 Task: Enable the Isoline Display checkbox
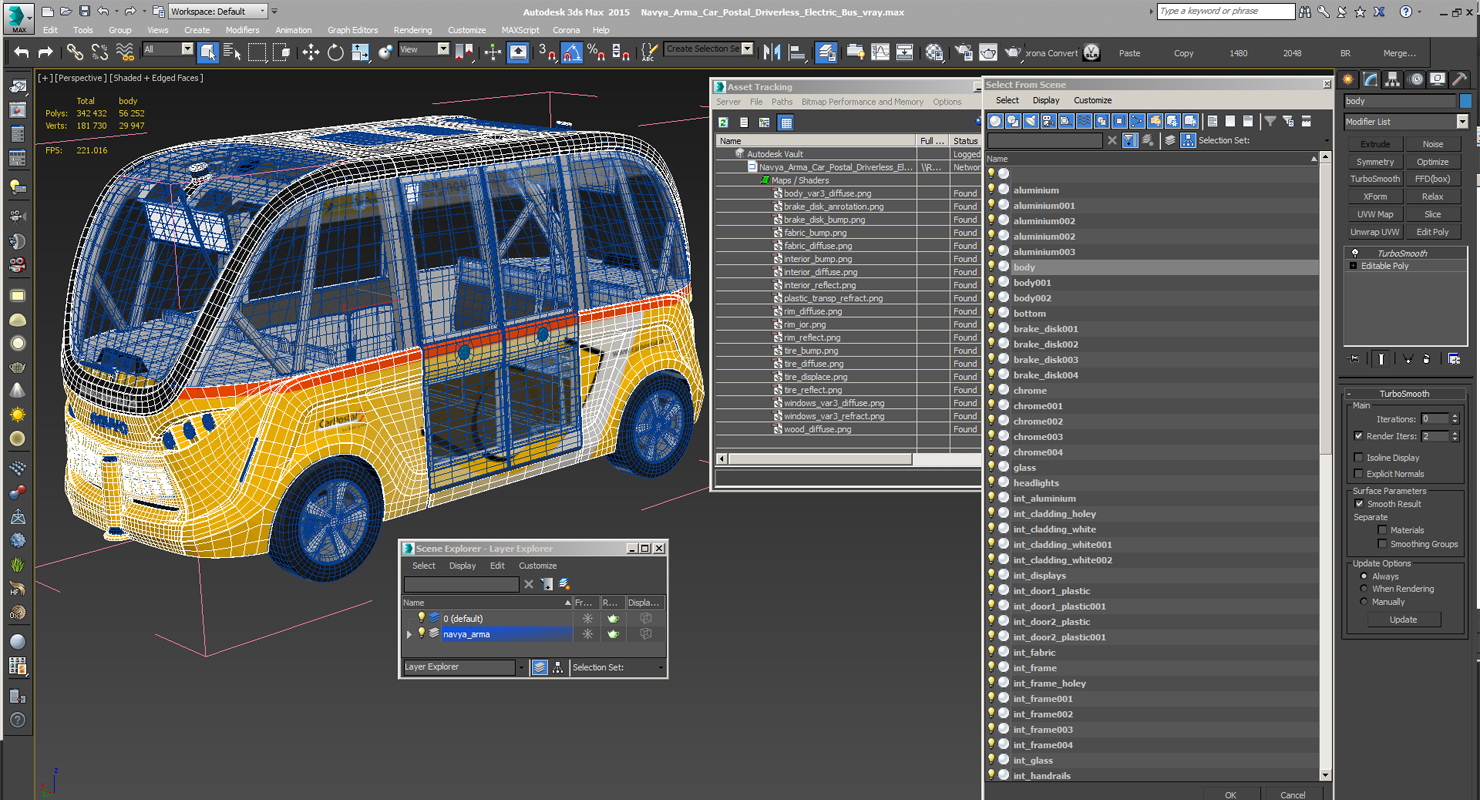tap(1358, 458)
